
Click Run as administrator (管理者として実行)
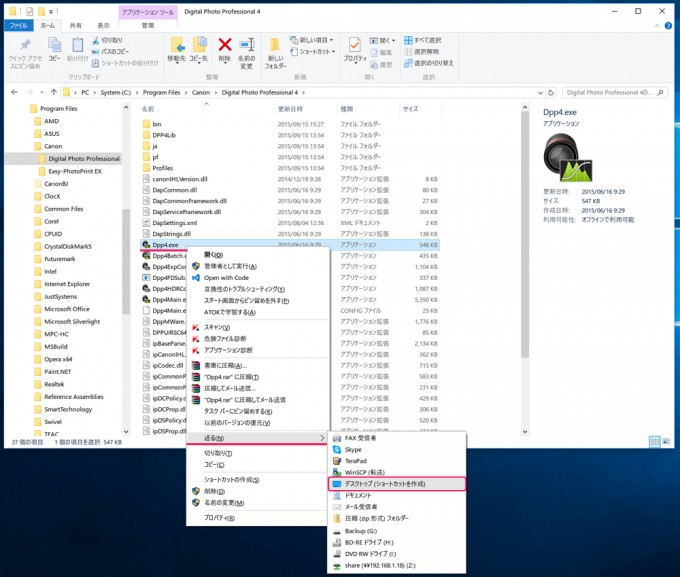click(x=230, y=266)
